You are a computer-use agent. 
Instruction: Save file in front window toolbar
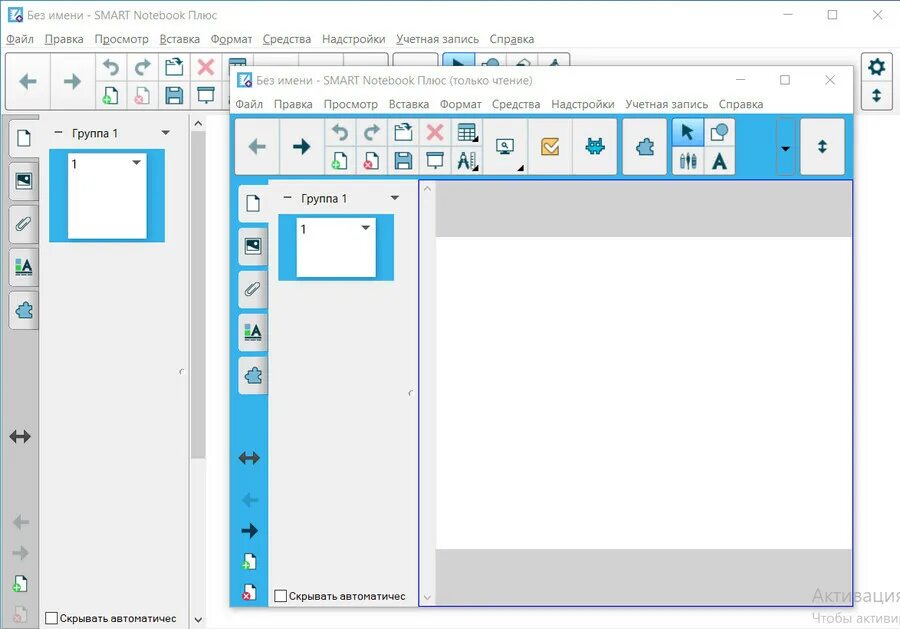click(403, 161)
